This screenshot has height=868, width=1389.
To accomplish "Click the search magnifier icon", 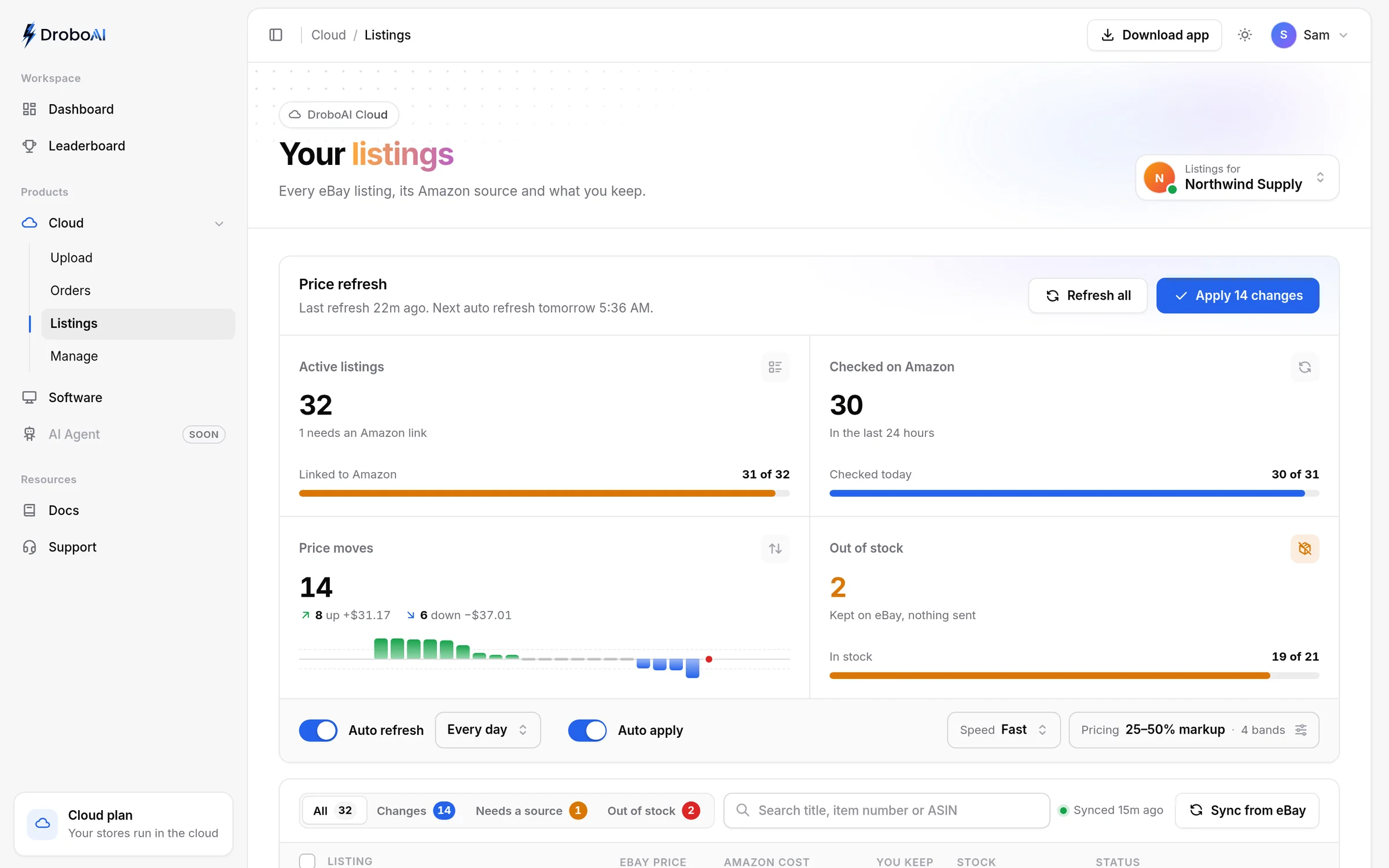I will click(743, 811).
